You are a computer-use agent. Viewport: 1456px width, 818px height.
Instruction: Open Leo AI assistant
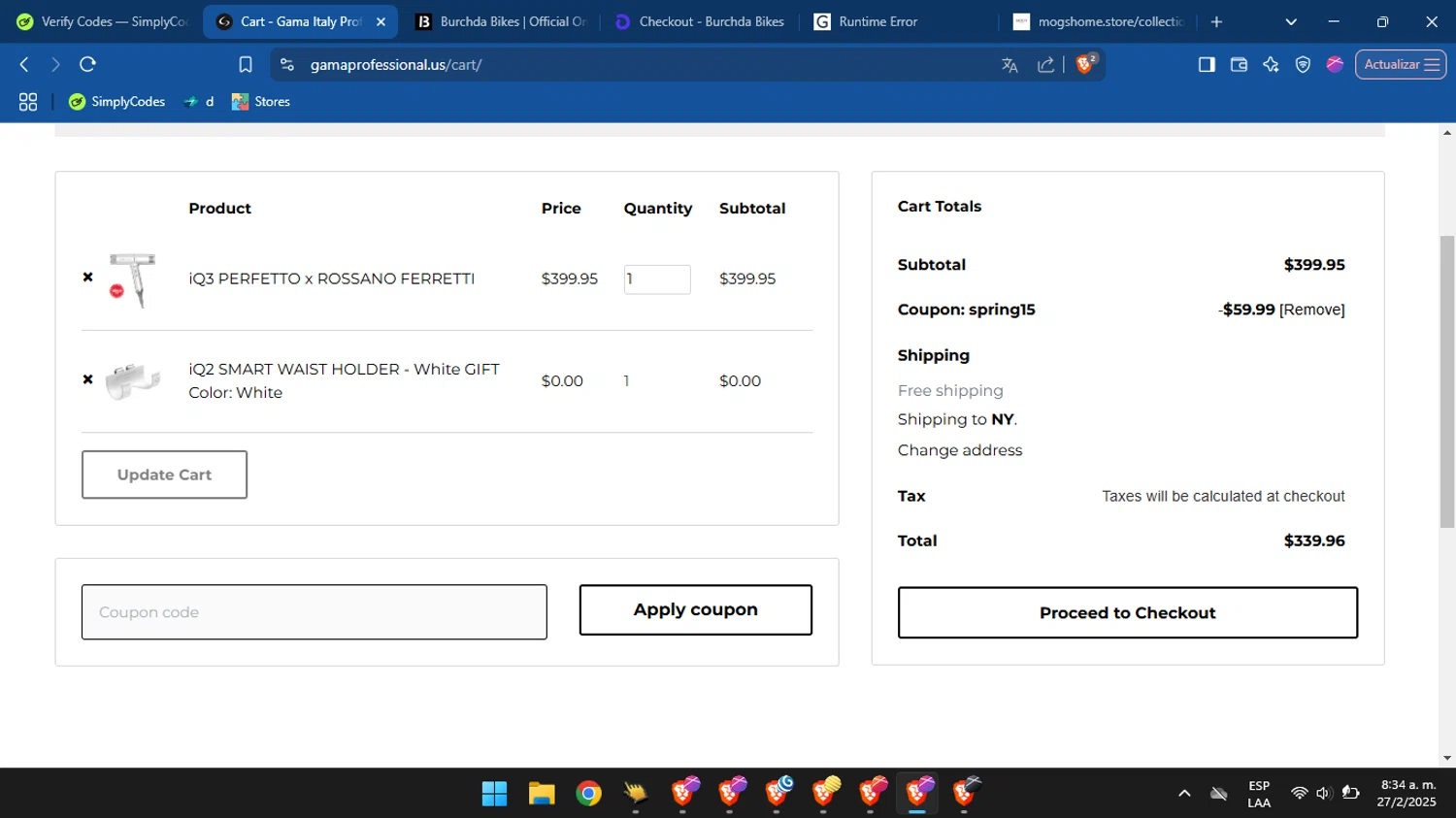click(x=1271, y=64)
